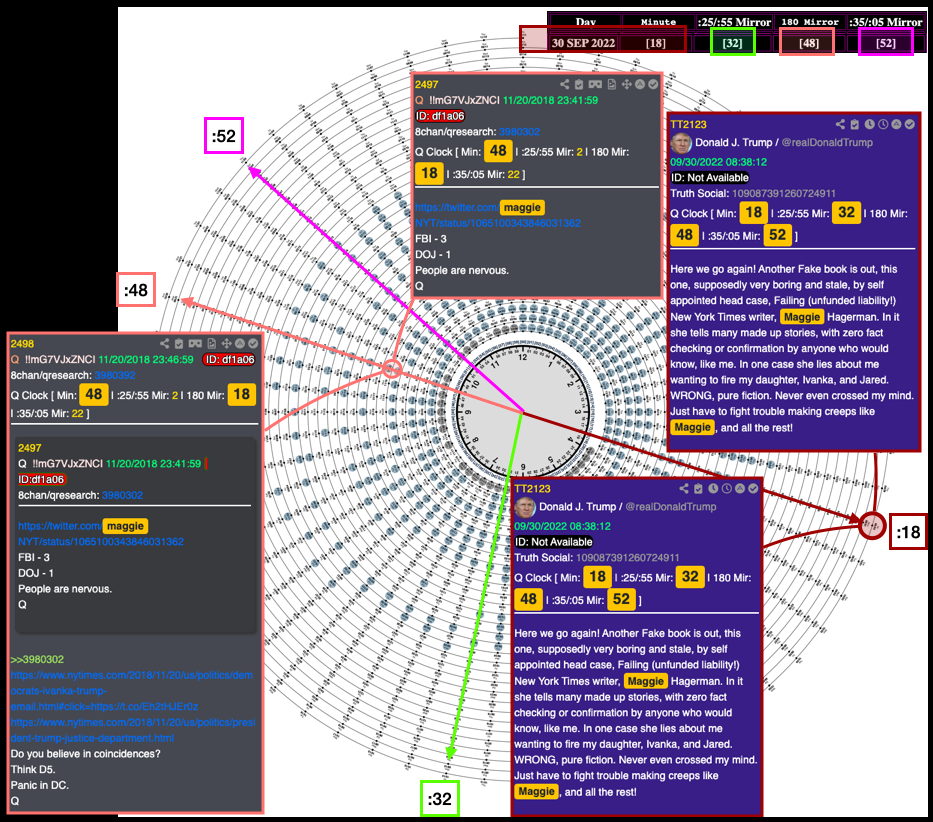The height and width of the screenshot is (822, 933).
Task: Click share icon on the lower TT2123 card
Action: tap(684, 489)
